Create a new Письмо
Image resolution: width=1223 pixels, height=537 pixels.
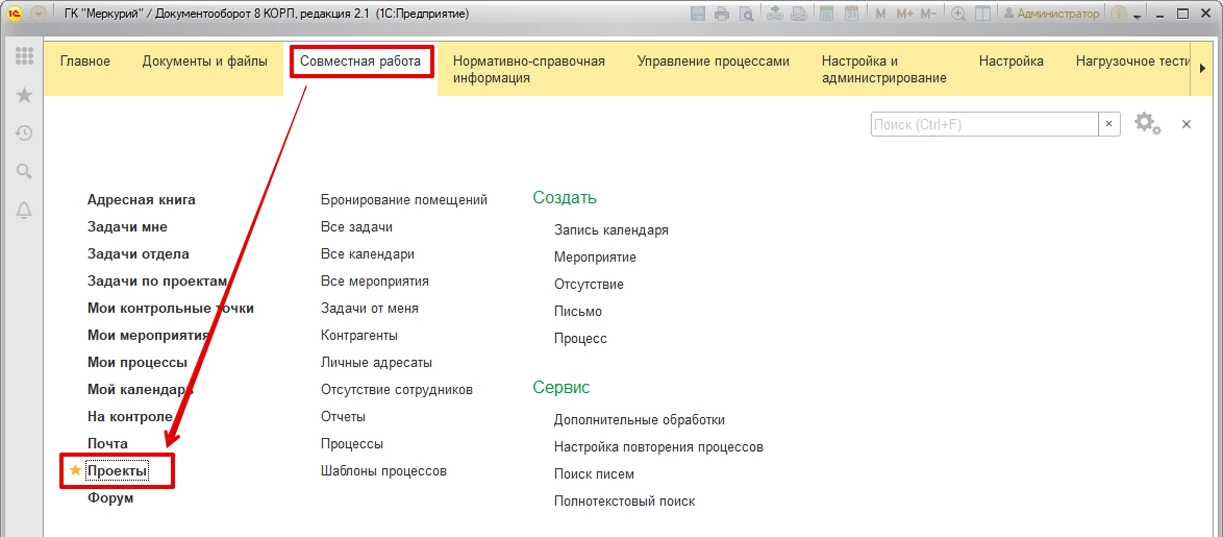tap(578, 311)
